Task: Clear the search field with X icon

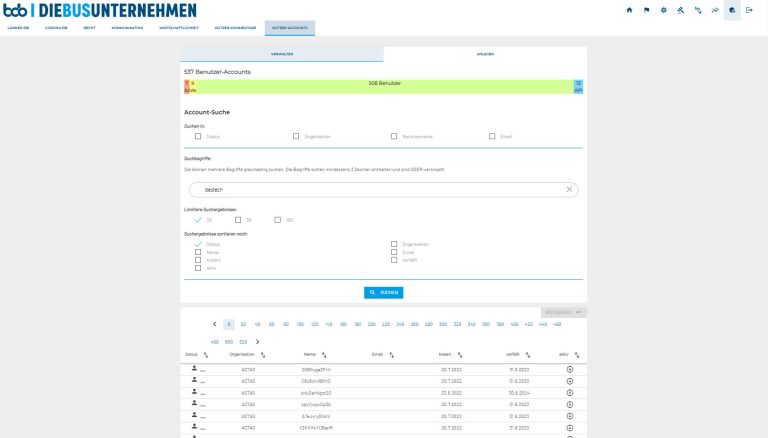Action: coord(569,189)
